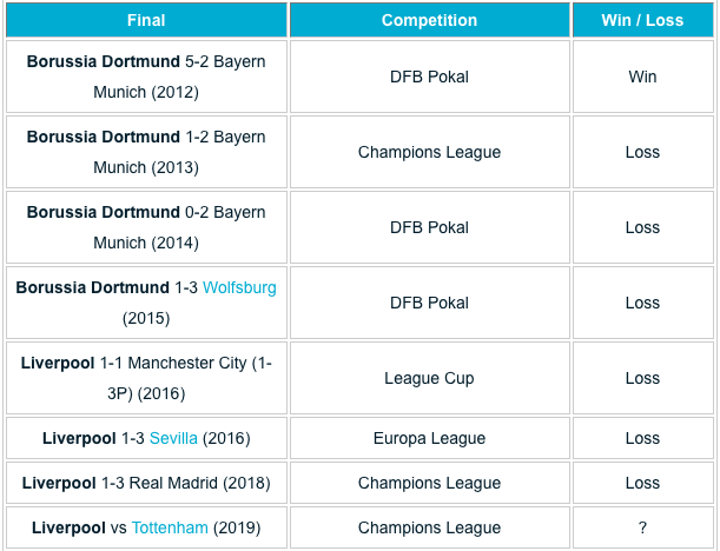The image size is (720, 551).
Task: Select the Europa League cell
Action: pyautogui.click(x=429, y=438)
